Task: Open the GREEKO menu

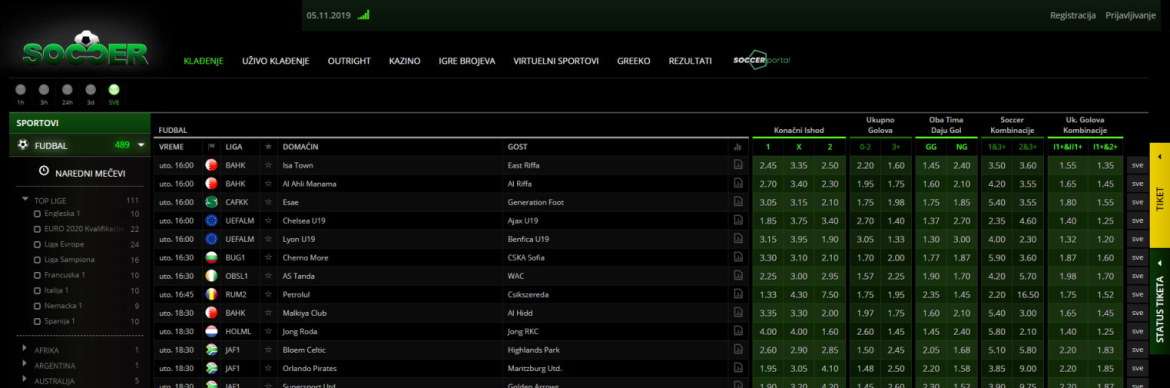Action: coord(634,61)
